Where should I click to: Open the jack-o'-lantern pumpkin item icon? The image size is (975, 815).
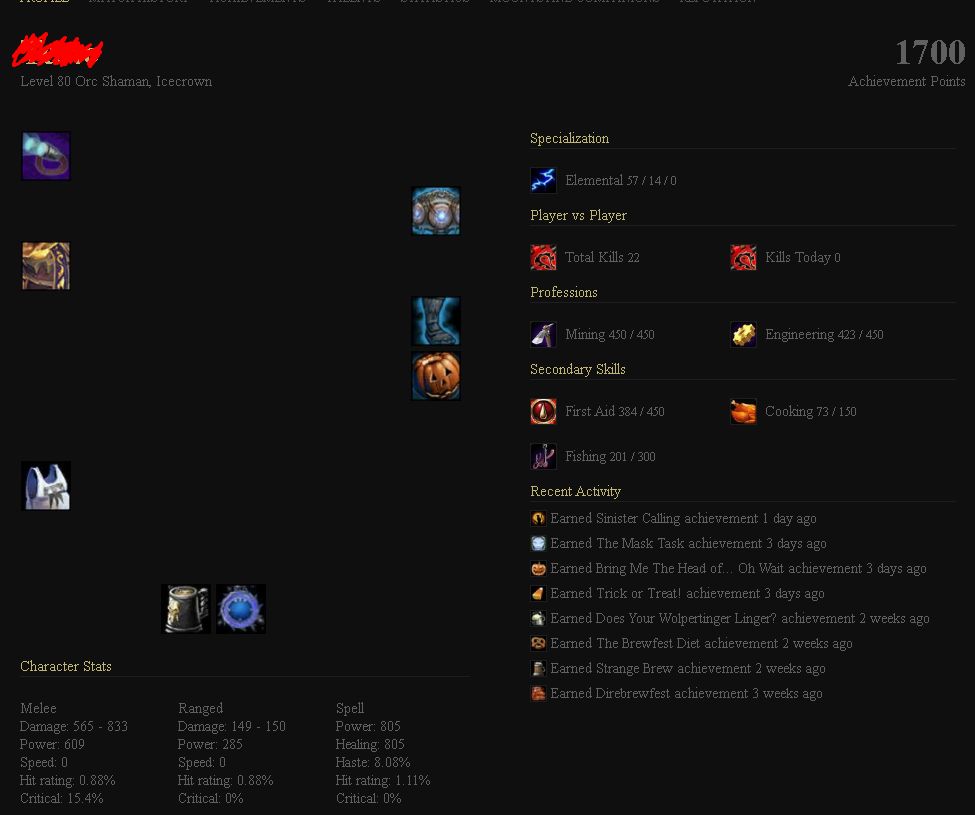[x=436, y=376]
